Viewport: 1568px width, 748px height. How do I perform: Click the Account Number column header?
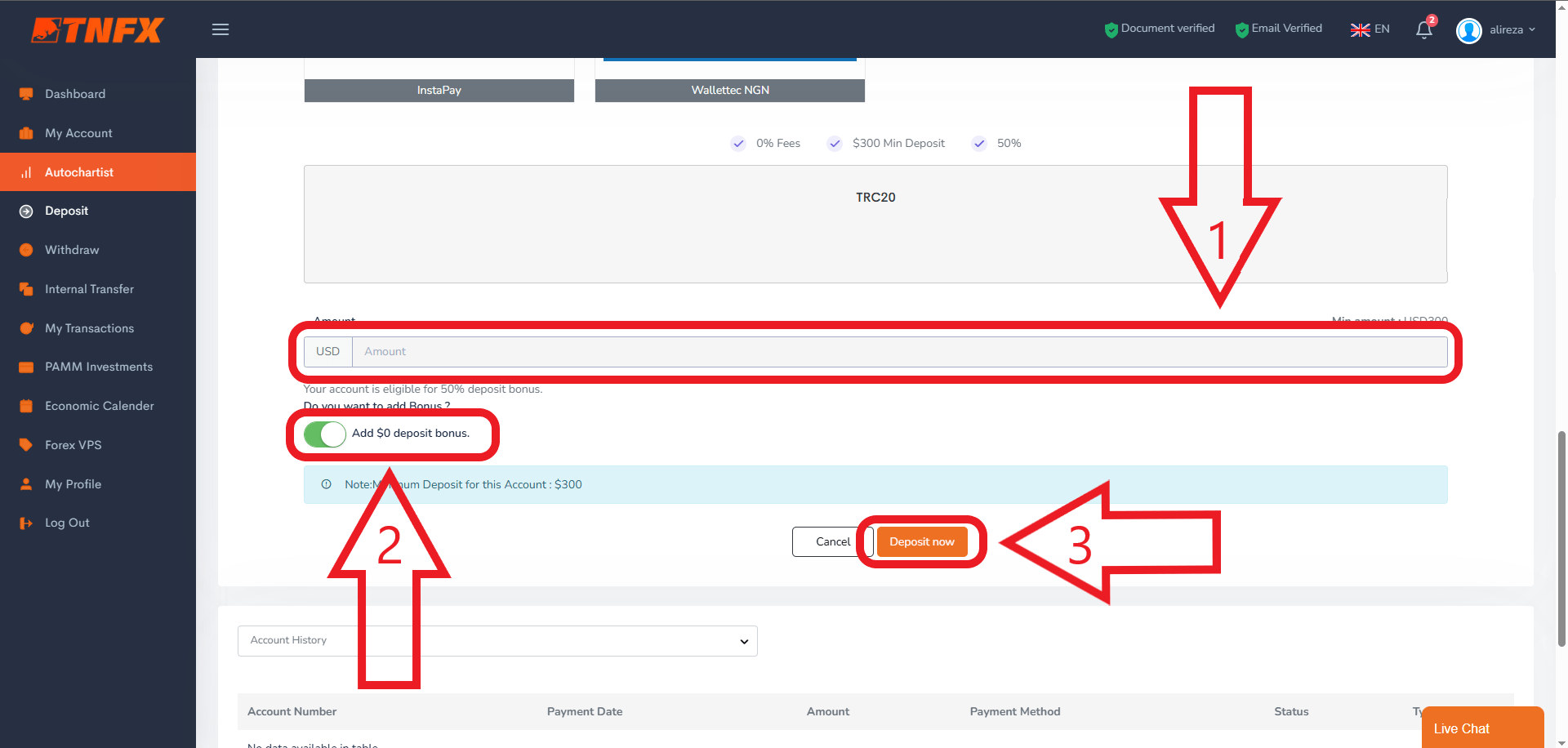pos(292,712)
